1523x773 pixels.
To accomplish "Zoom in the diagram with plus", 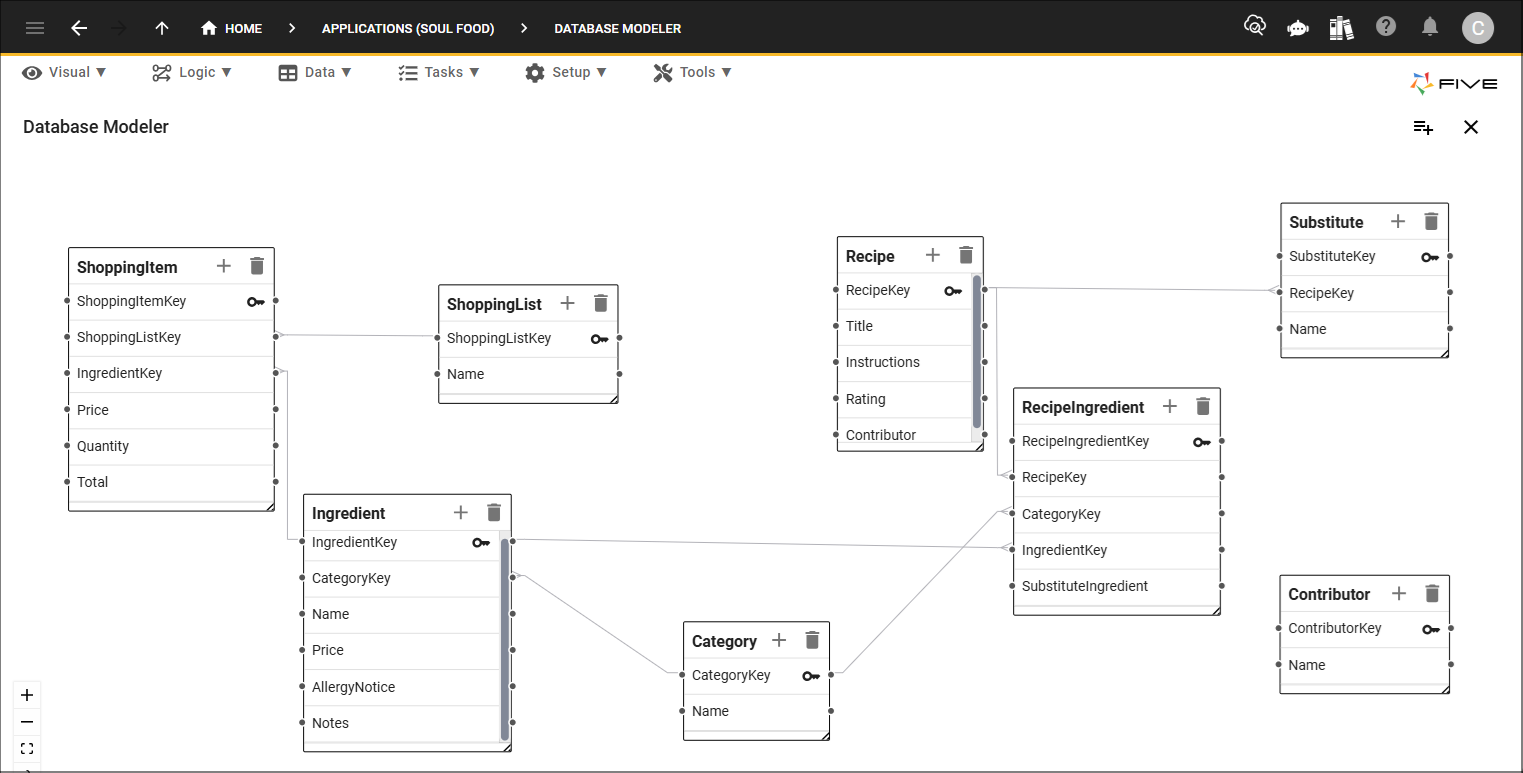I will [x=27, y=695].
